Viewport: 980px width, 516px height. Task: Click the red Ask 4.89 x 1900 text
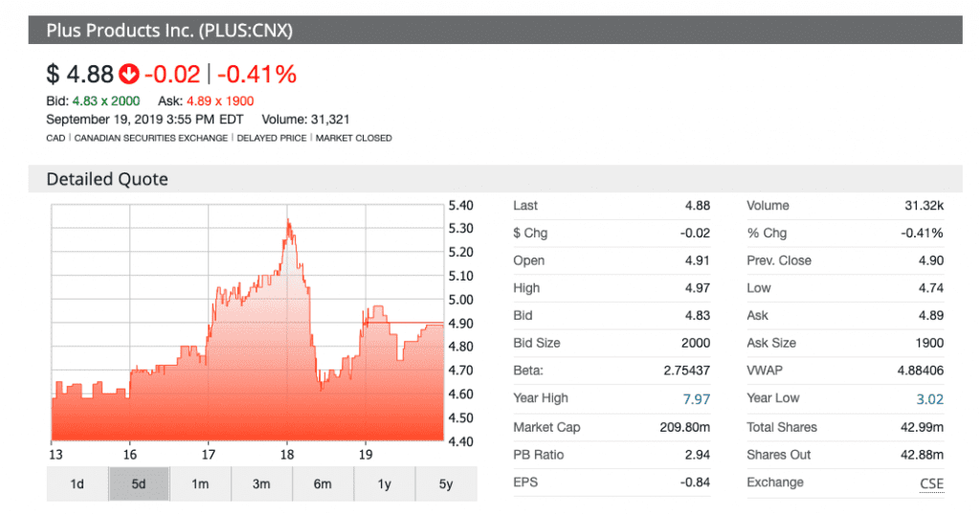point(219,101)
